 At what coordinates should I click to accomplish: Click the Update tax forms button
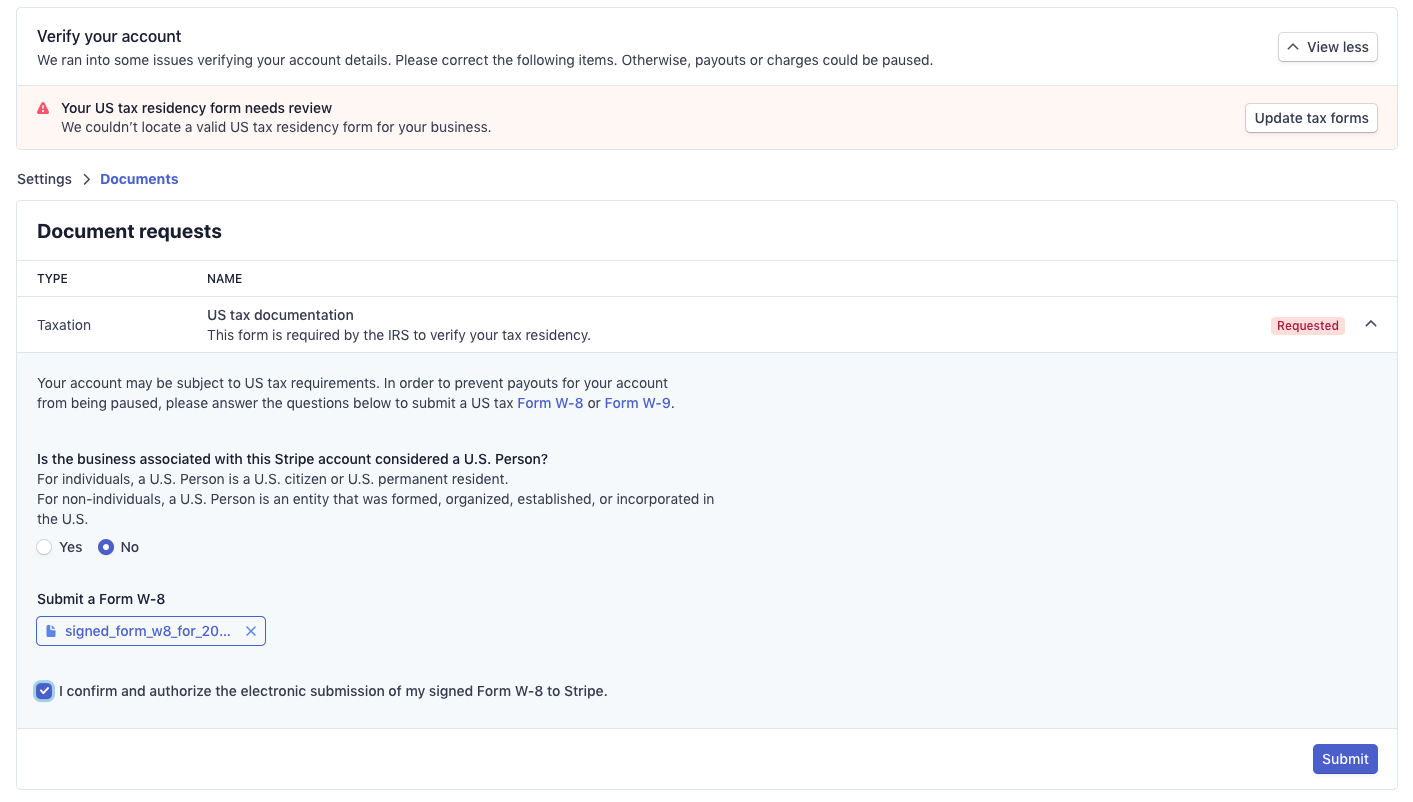(1311, 118)
